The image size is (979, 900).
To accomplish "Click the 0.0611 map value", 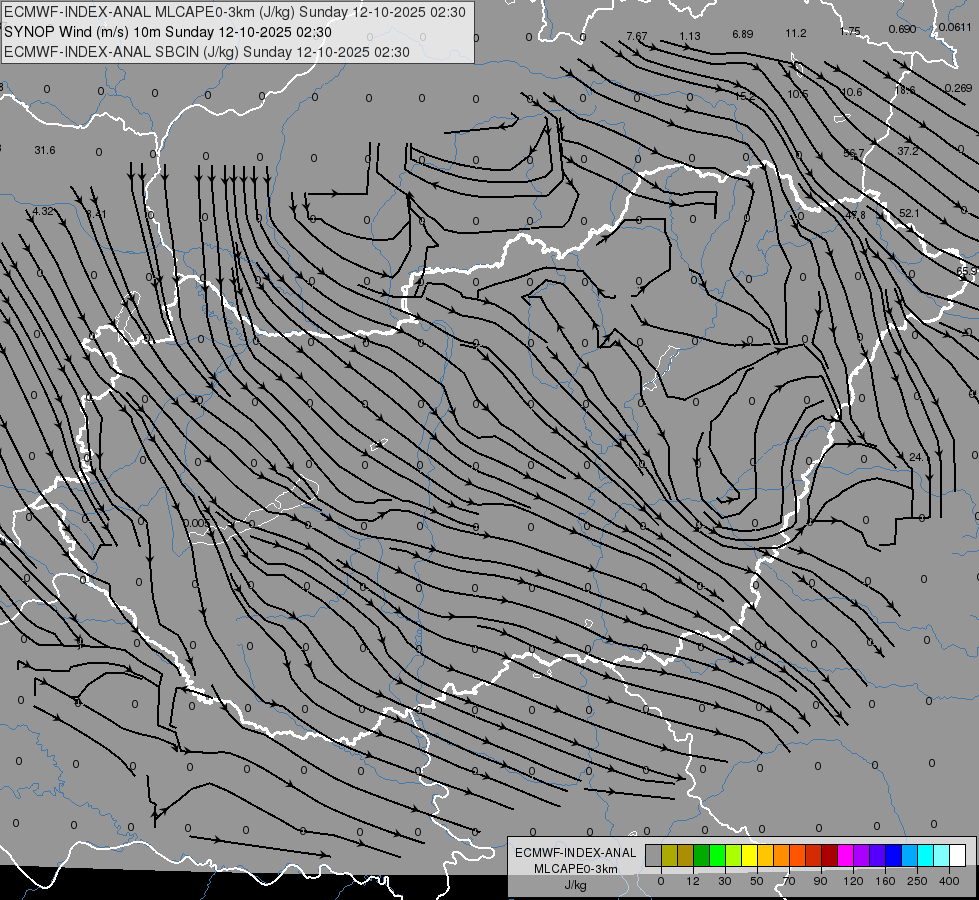I will coord(955,27).
